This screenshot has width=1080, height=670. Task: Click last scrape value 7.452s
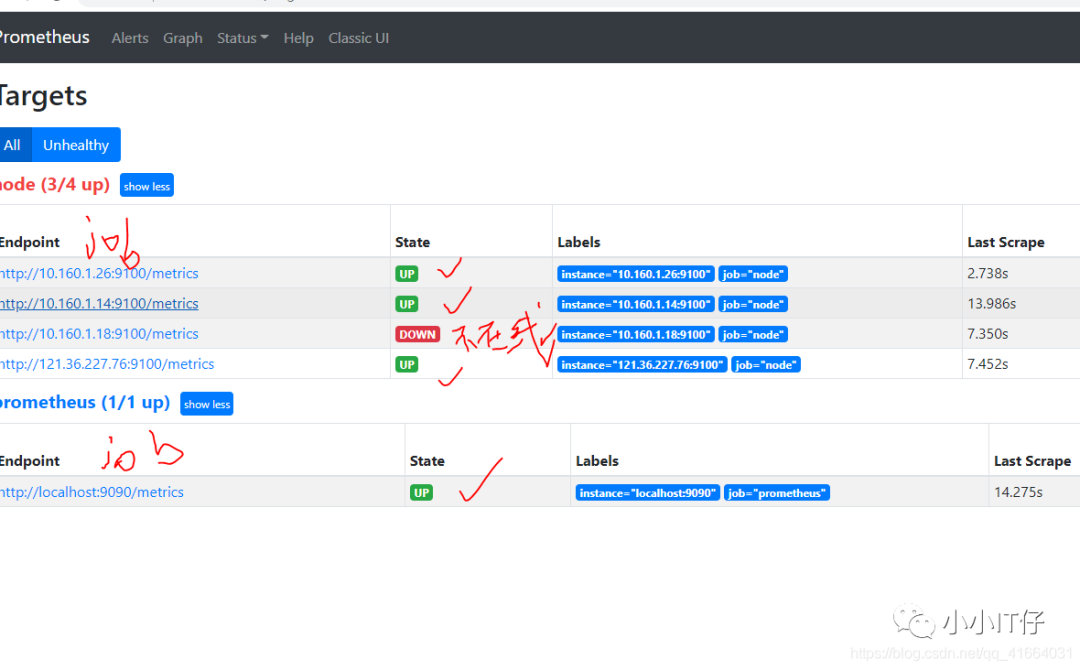point(988,364)
